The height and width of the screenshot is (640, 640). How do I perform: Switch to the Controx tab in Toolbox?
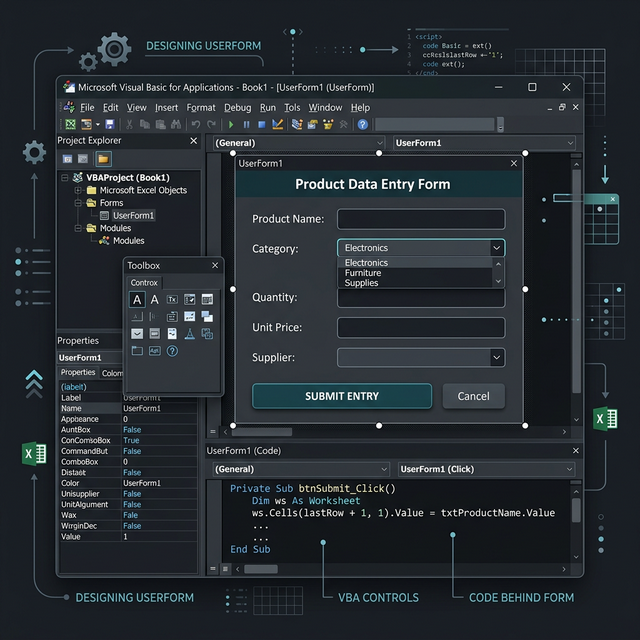(144, 282)
